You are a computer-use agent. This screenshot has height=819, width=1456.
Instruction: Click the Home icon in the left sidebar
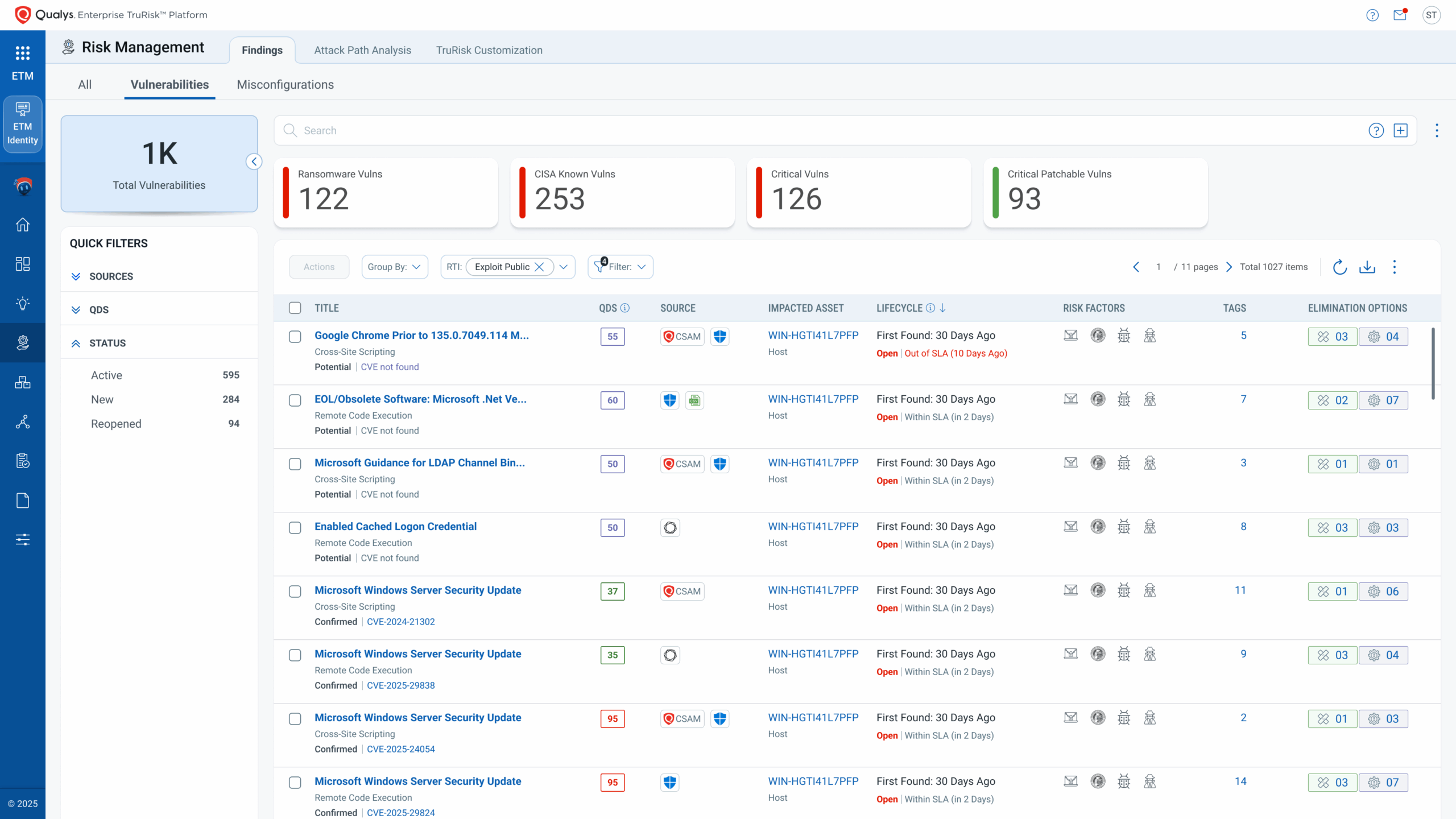click(23, 225)
